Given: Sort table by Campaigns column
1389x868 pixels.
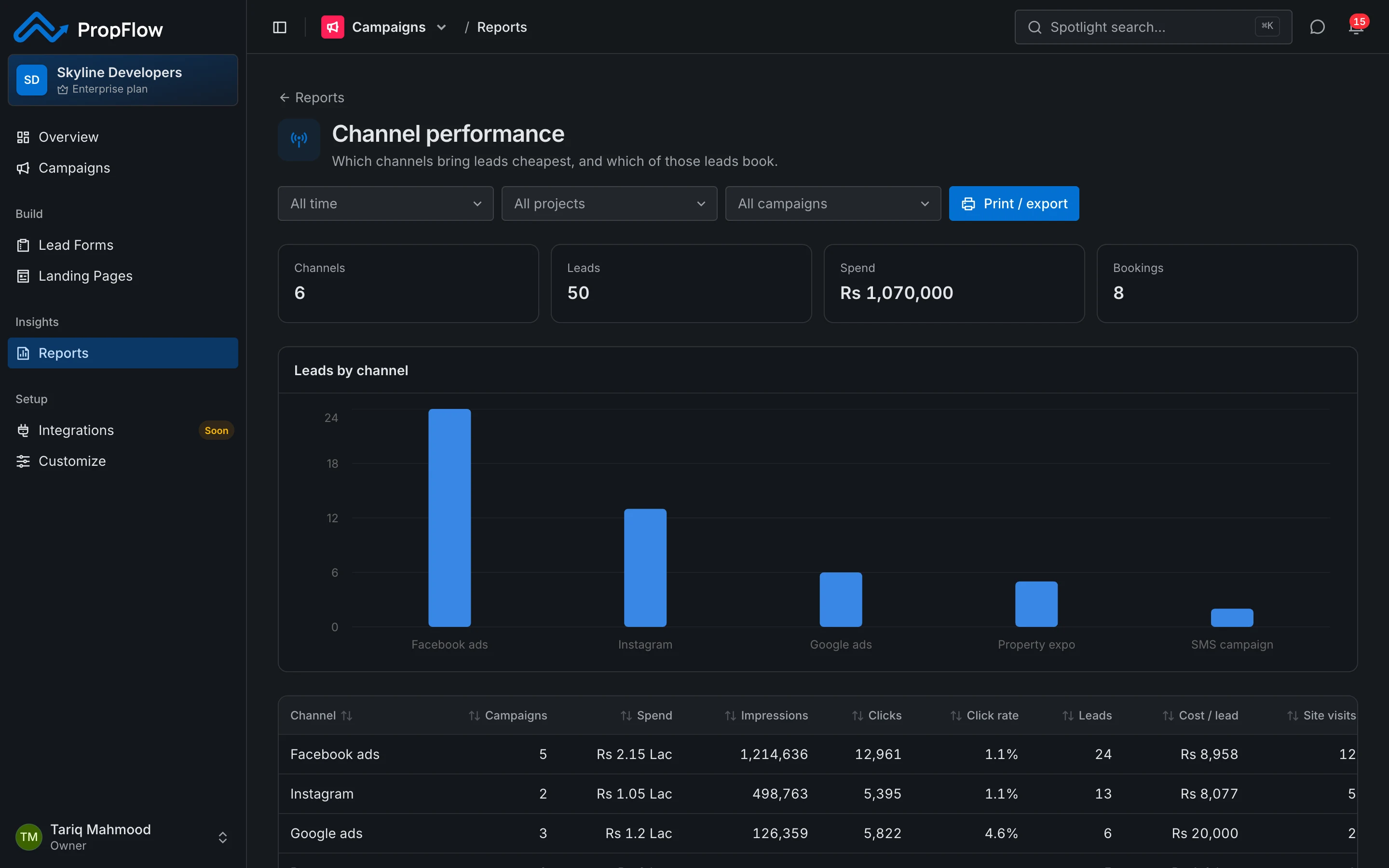Looking at the screenshot, I should pyautogui.click(x=507, y=715).
